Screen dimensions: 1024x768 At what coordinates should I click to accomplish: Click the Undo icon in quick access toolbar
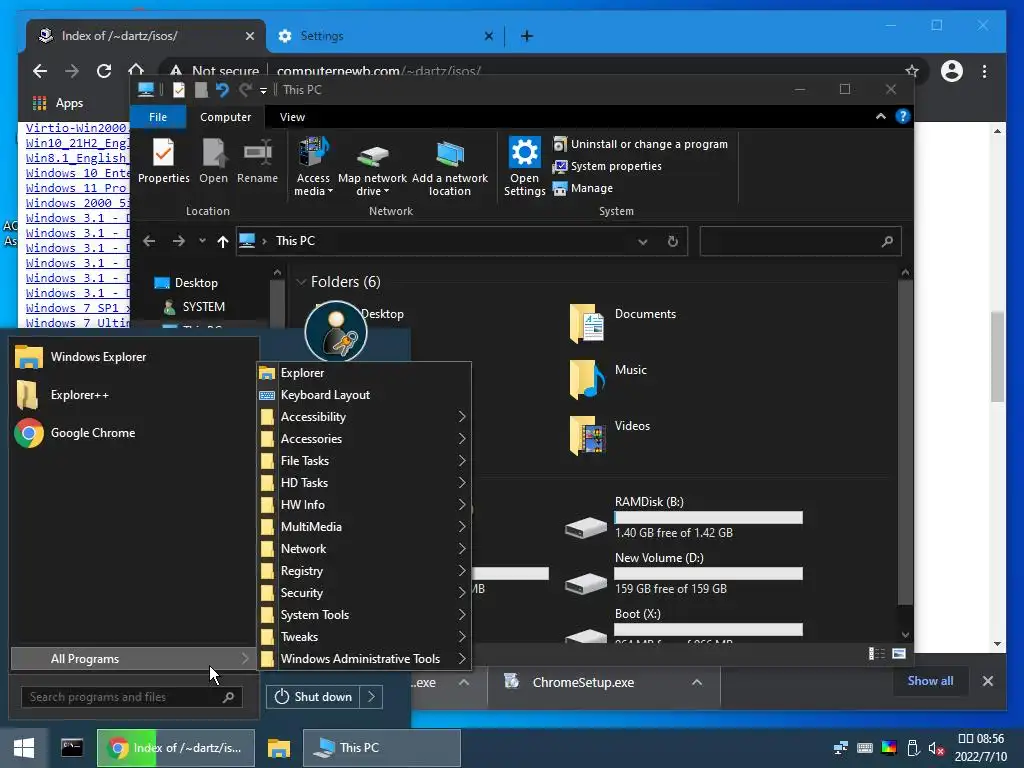[x=222, y=89]
